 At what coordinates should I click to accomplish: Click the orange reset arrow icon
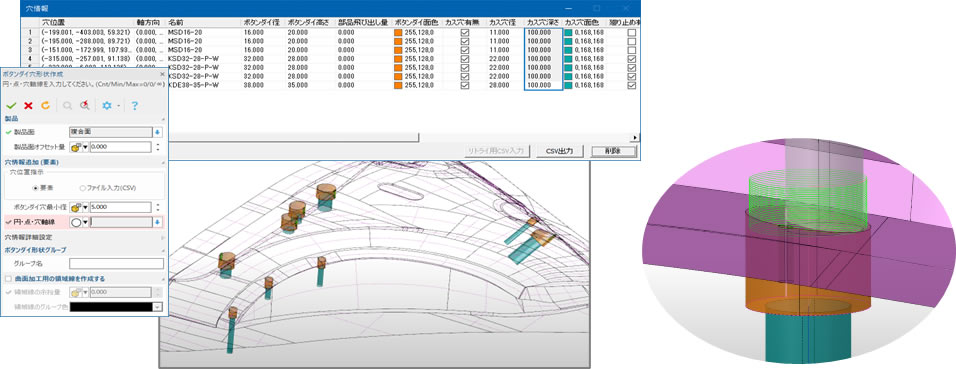45,106
